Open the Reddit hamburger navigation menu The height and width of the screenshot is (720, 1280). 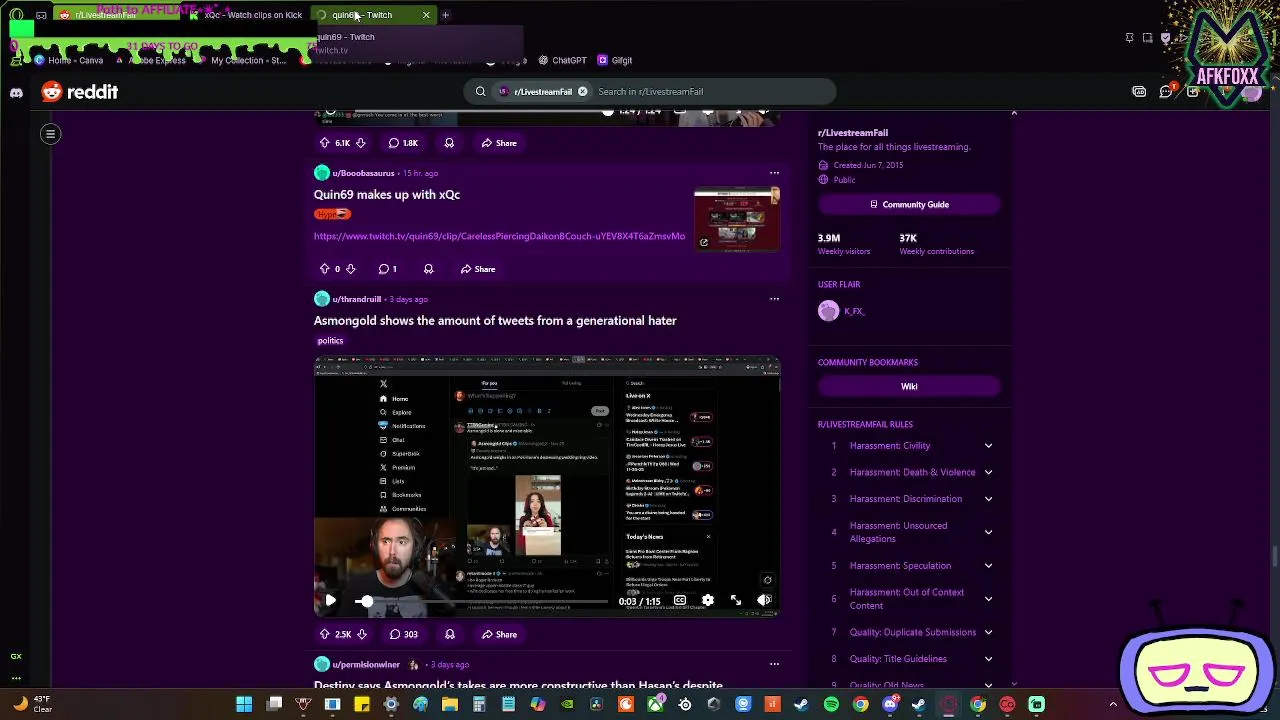click(x=50, y=133)
